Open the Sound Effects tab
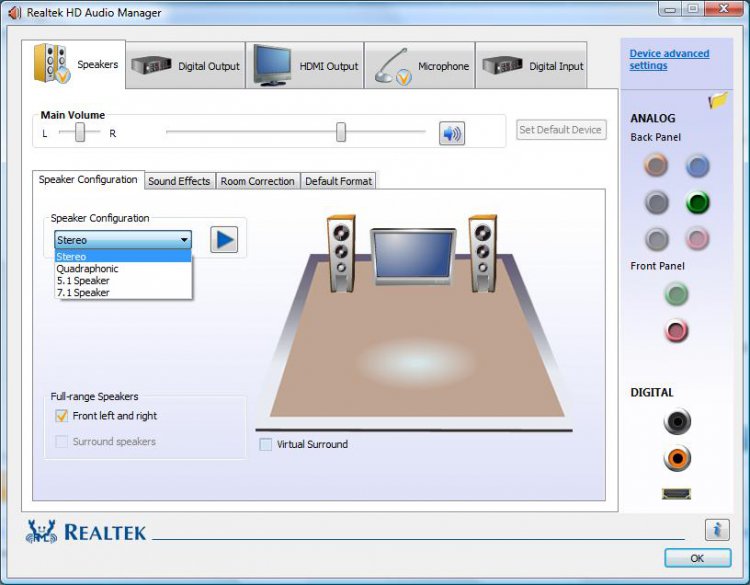 click(x=179, y=181)
